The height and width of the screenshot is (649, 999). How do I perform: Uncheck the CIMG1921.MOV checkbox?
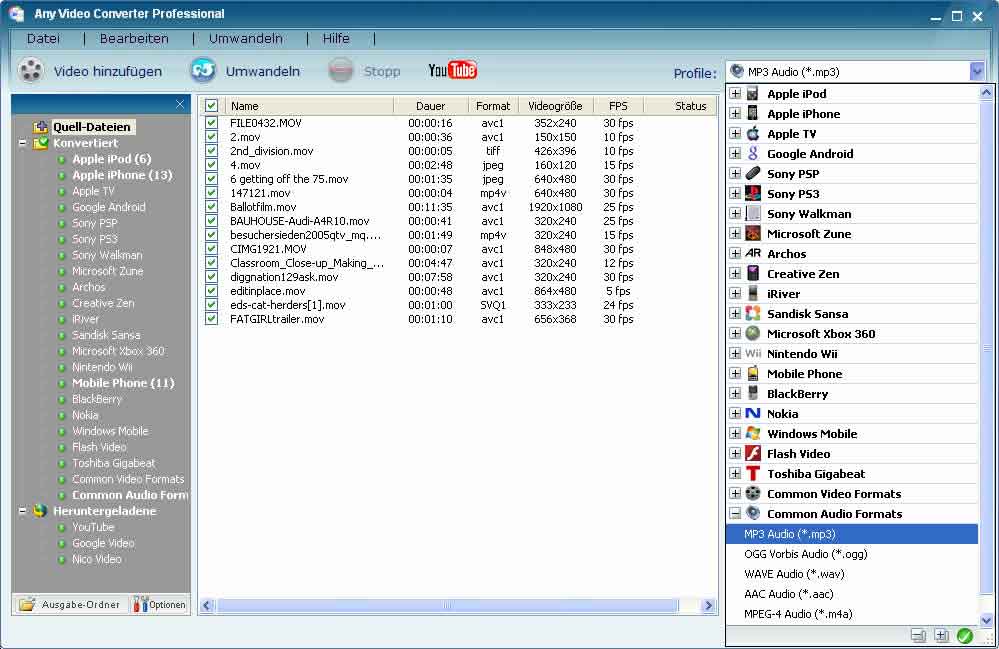click(x=212, y=248)
